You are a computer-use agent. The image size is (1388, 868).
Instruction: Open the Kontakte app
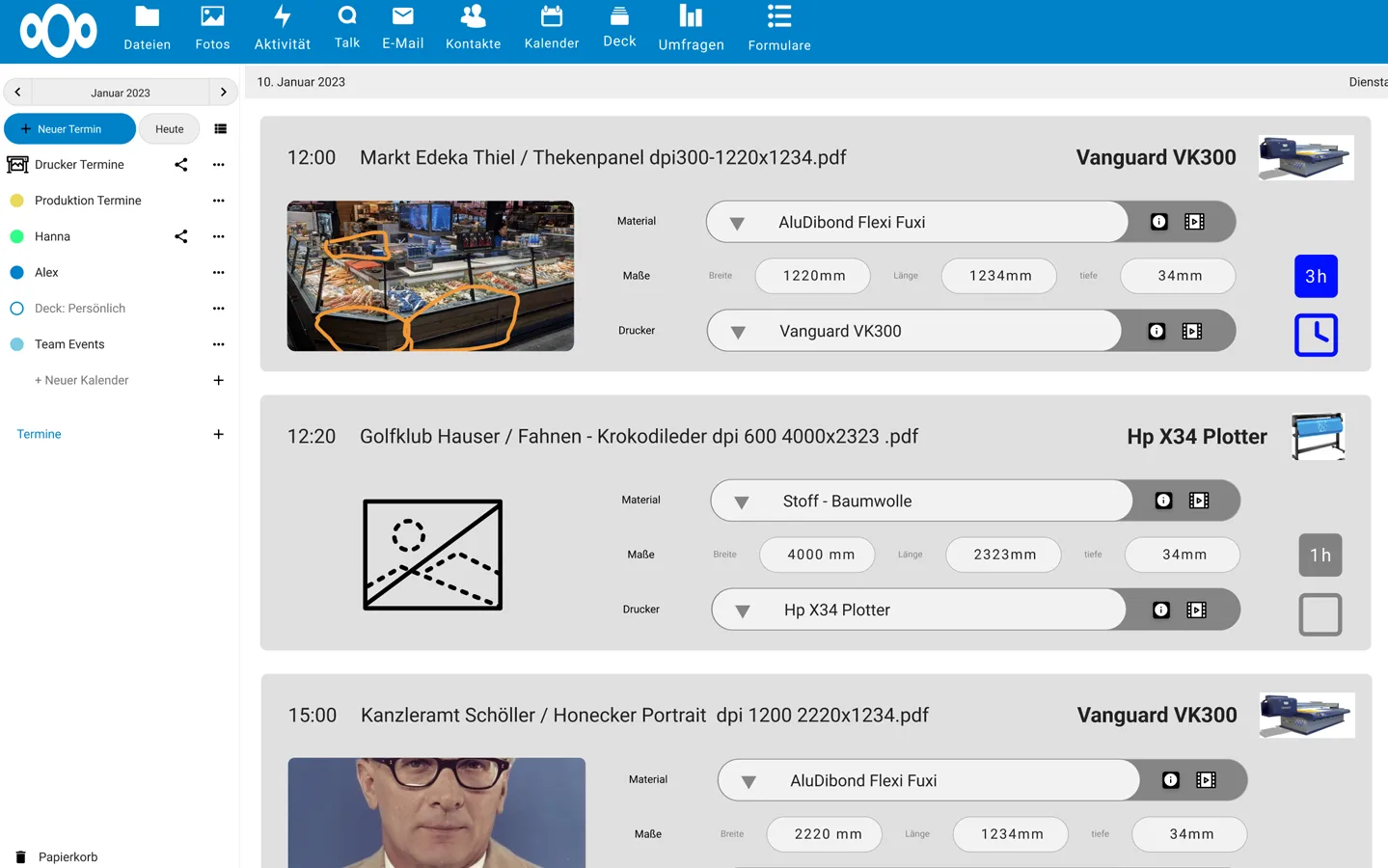(473, 29)
